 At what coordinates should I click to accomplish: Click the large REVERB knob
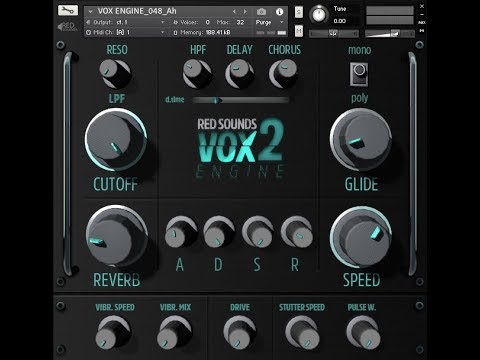coord(116,236)
